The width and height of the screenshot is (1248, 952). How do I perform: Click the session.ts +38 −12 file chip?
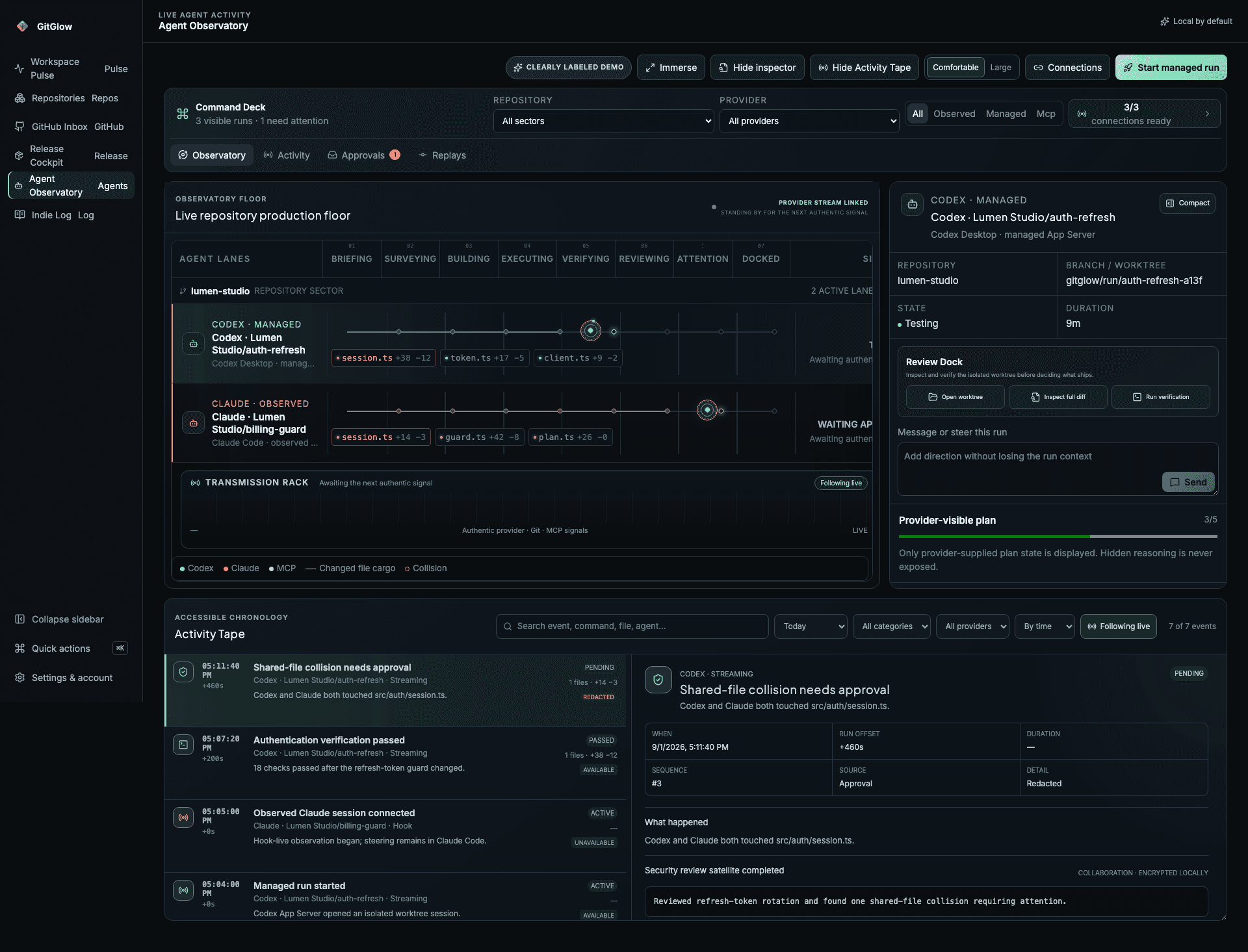point(383,358)
